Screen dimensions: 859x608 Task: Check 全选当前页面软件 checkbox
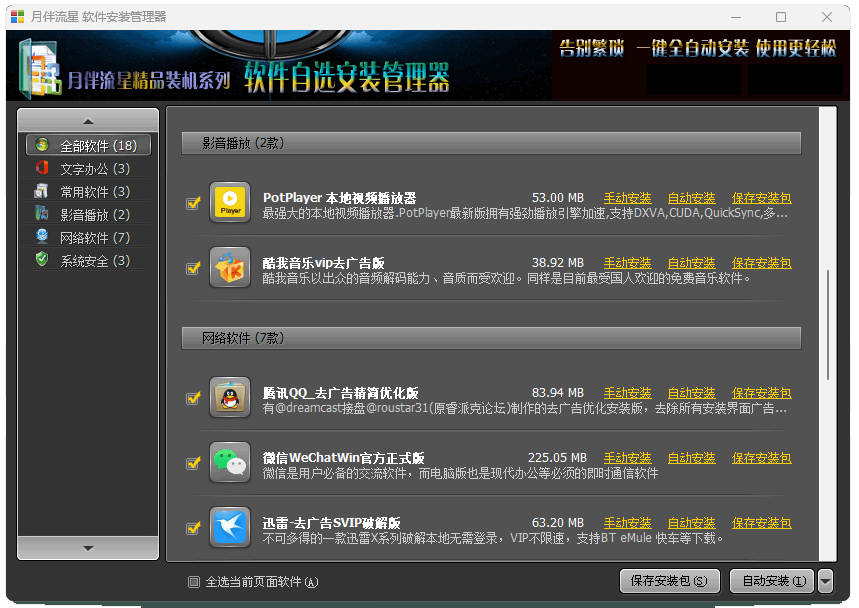coord(194,582)
